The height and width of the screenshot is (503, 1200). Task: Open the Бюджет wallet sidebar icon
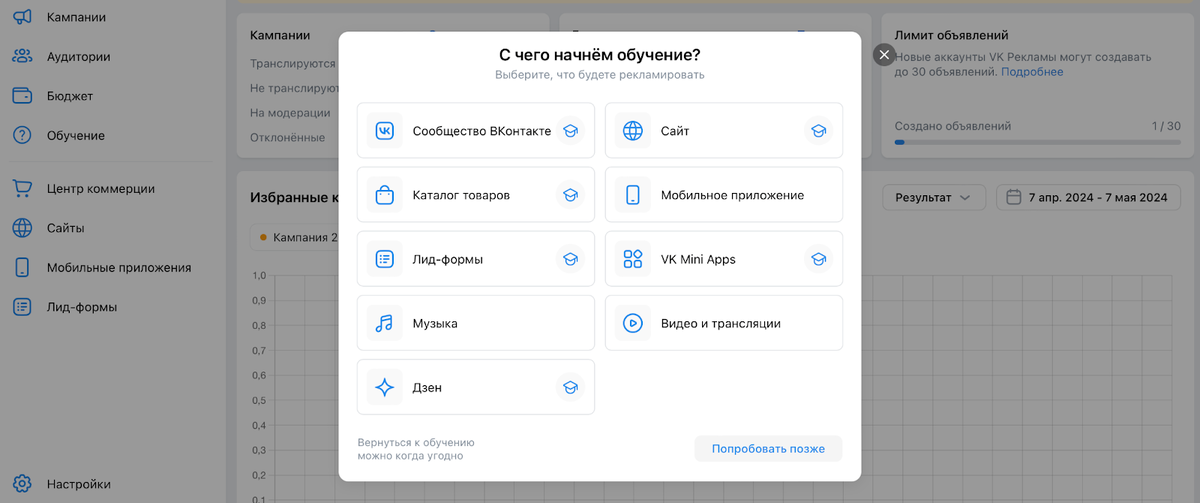(x=22, y=96)
